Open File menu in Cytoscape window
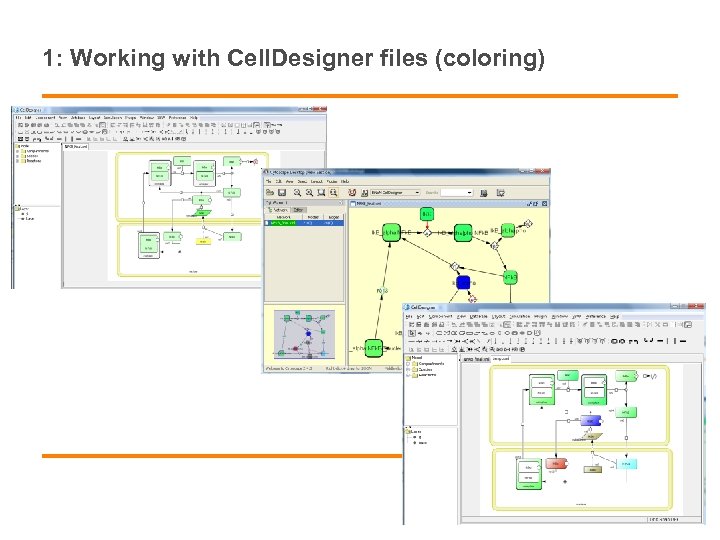The image size is (720, 540). 269,181
